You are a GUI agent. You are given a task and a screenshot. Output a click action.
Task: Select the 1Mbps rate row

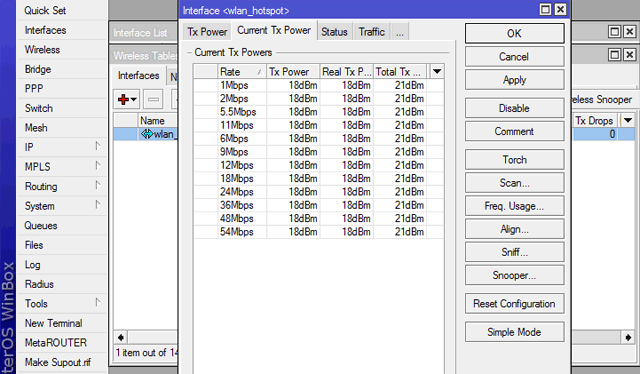pos(319,85)
